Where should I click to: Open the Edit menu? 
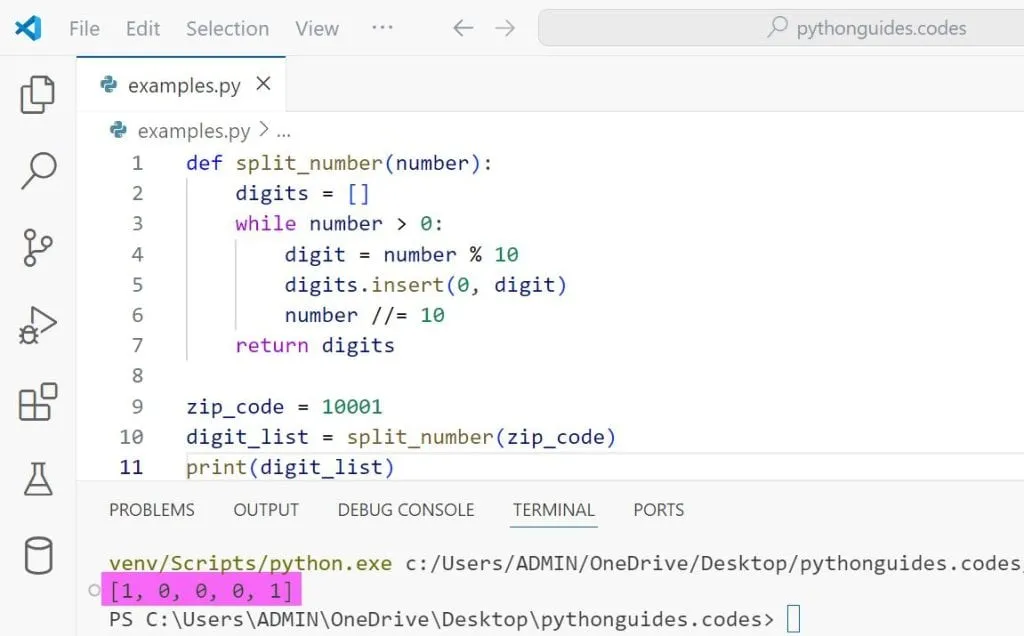[x=143, y=28]
